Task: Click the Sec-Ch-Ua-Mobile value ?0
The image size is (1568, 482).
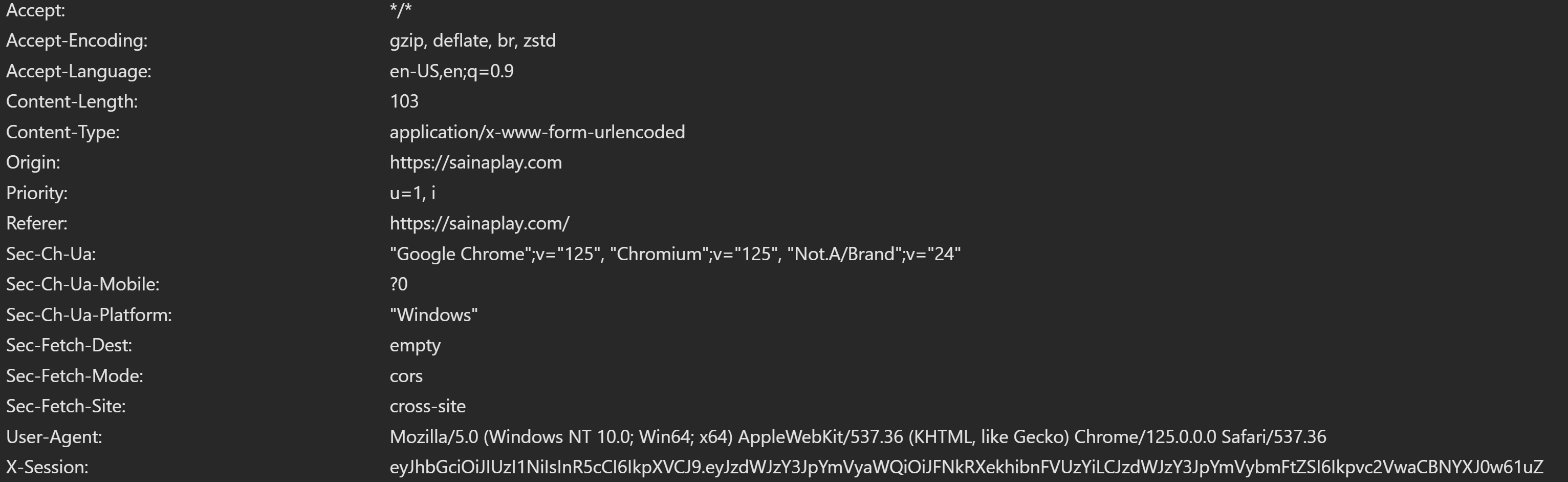Action: click(x=399, y=285)
